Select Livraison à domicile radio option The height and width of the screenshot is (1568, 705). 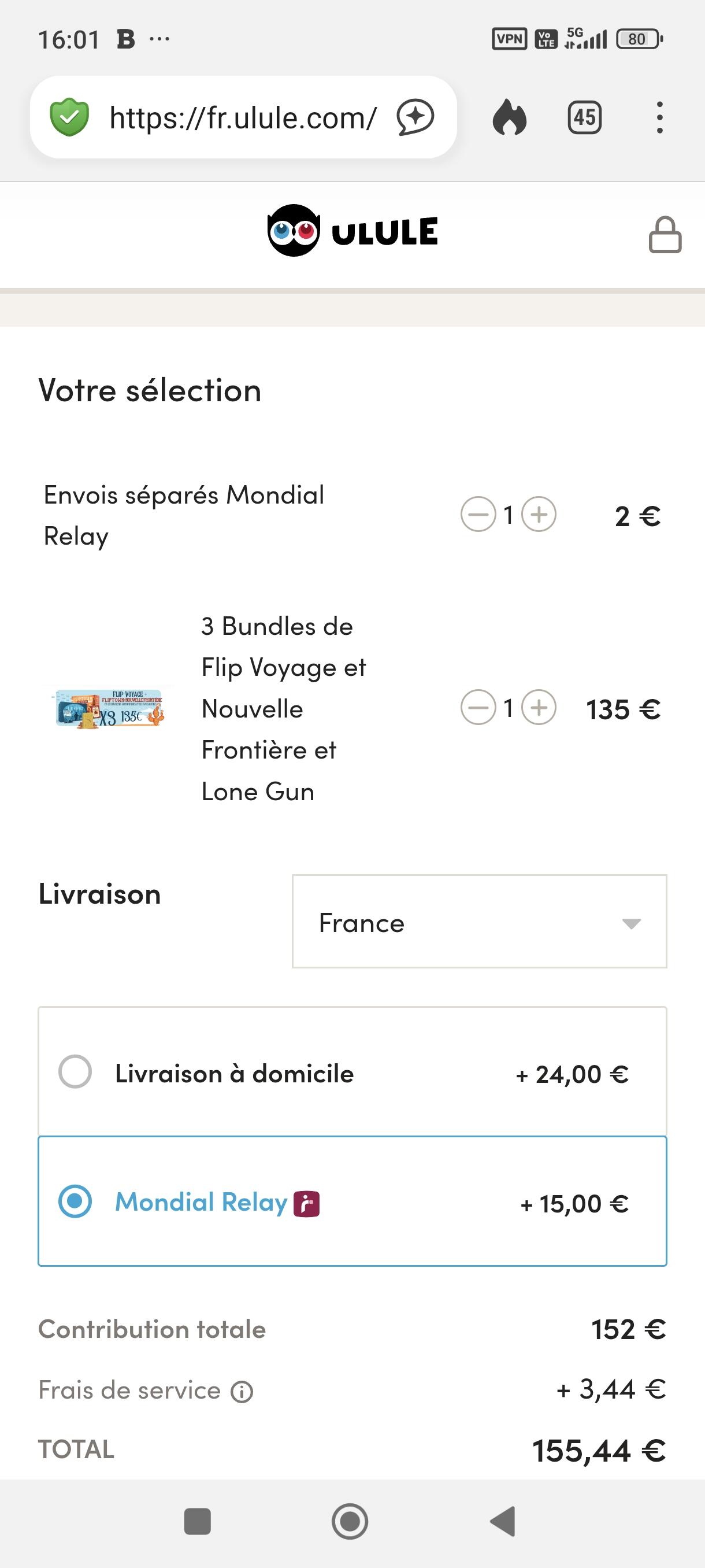(76, 1071)
